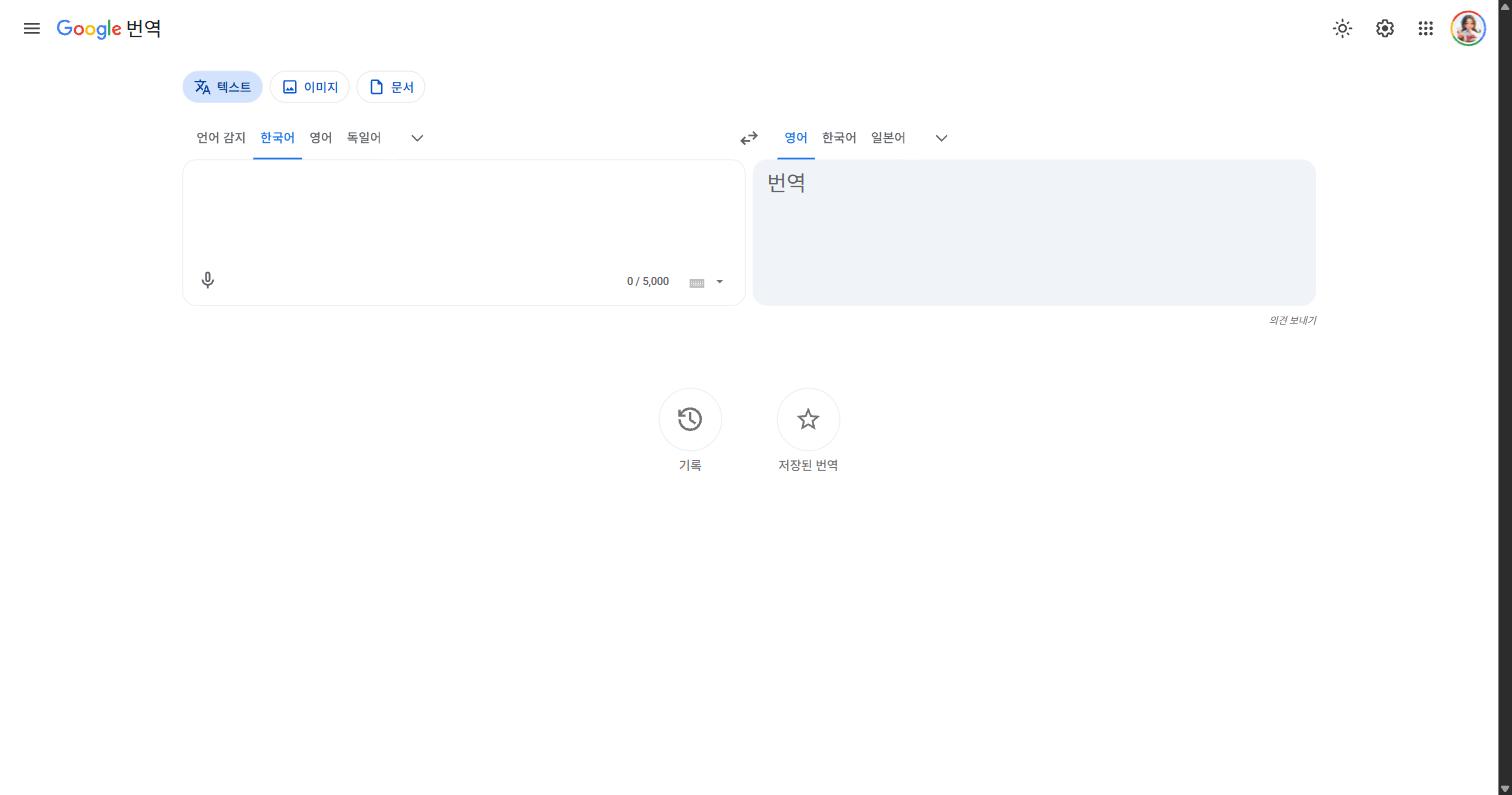Choose 독일어 as source language
Screen dimensions: 1512x795
pyautogui.click(x=364, y=138)
